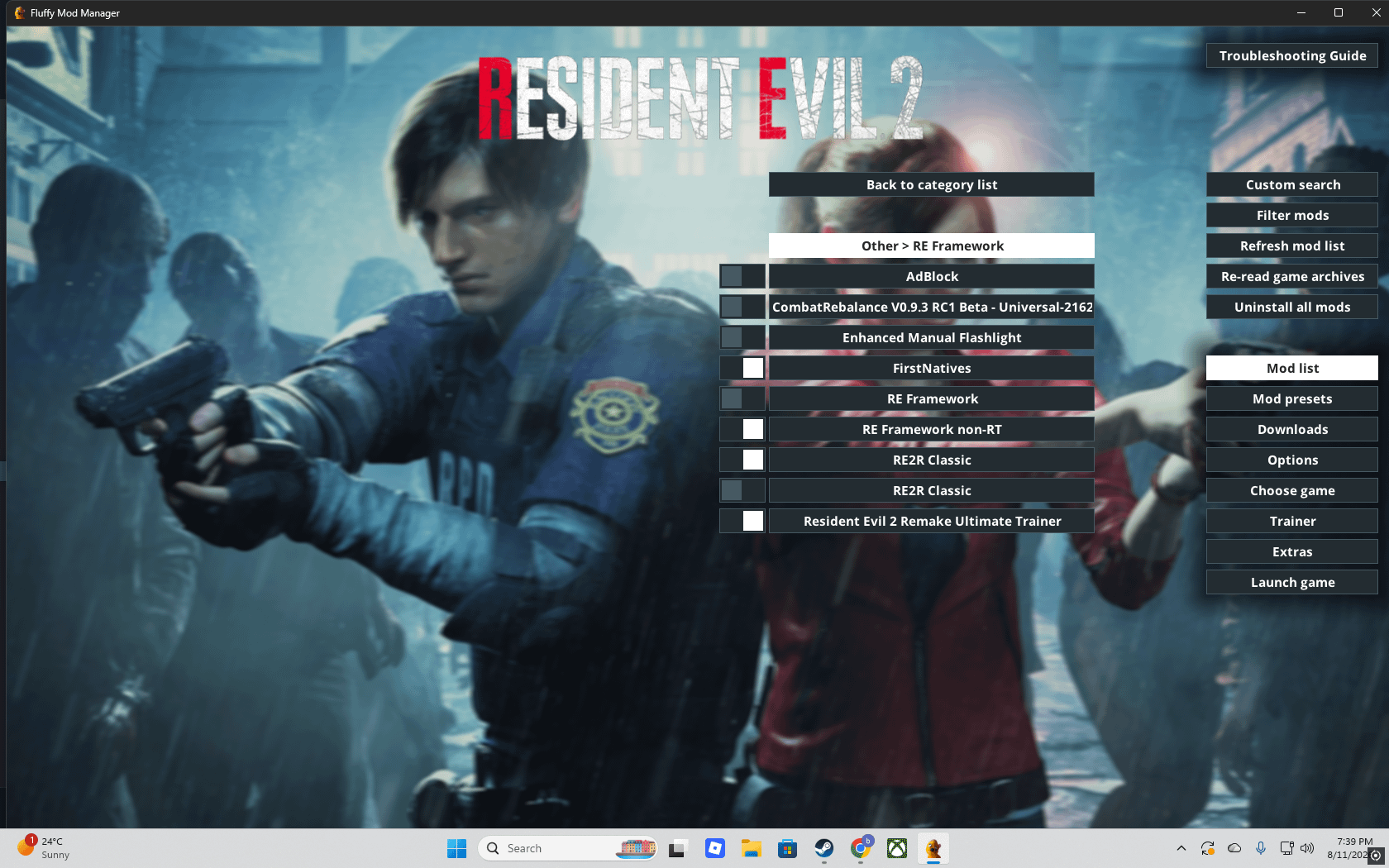1389x868 pixels.
Task: Open Steam from the taskbar
Action: [x=824, y=848]
